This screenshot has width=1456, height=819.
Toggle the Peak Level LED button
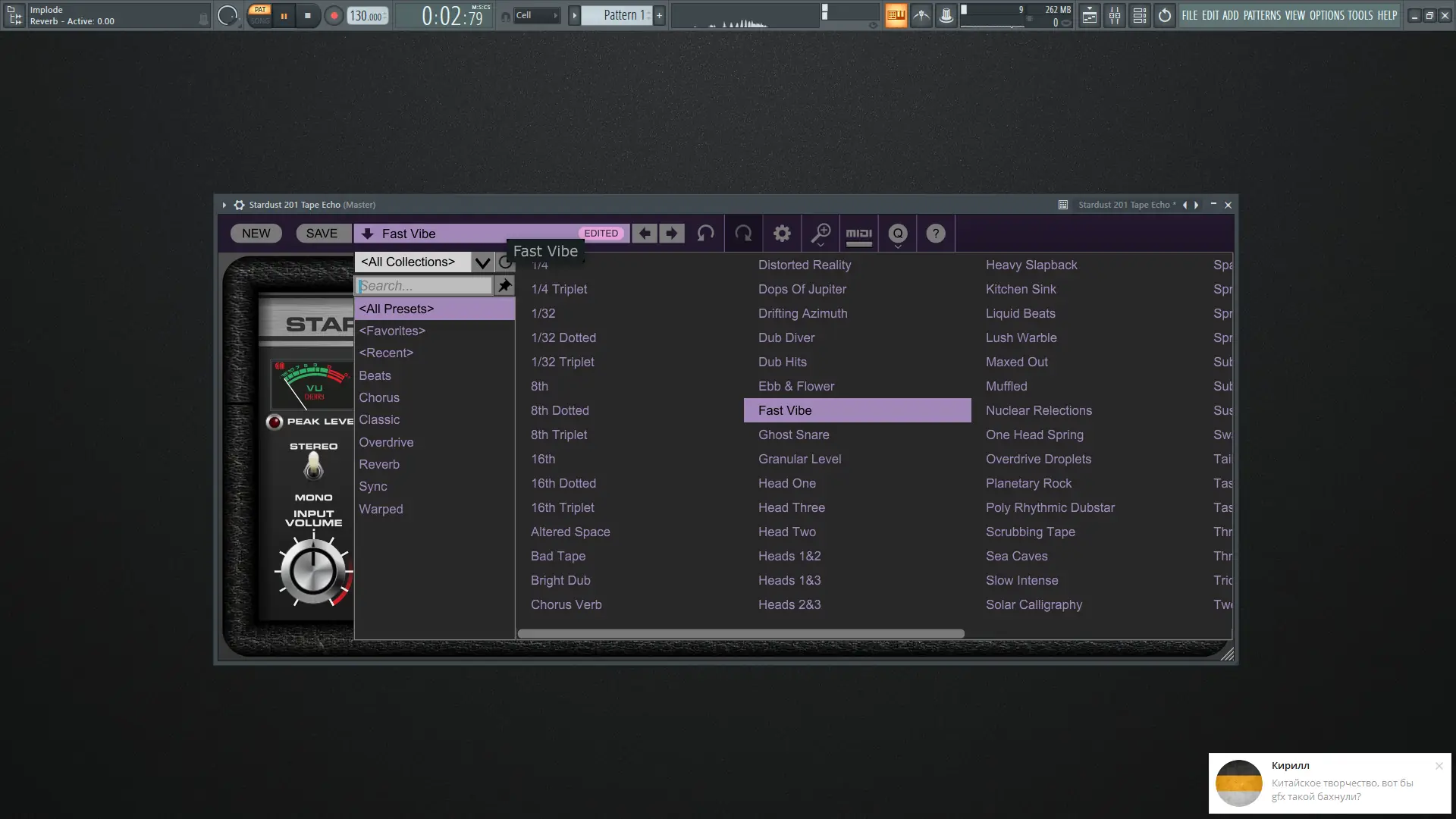(275, 422)
